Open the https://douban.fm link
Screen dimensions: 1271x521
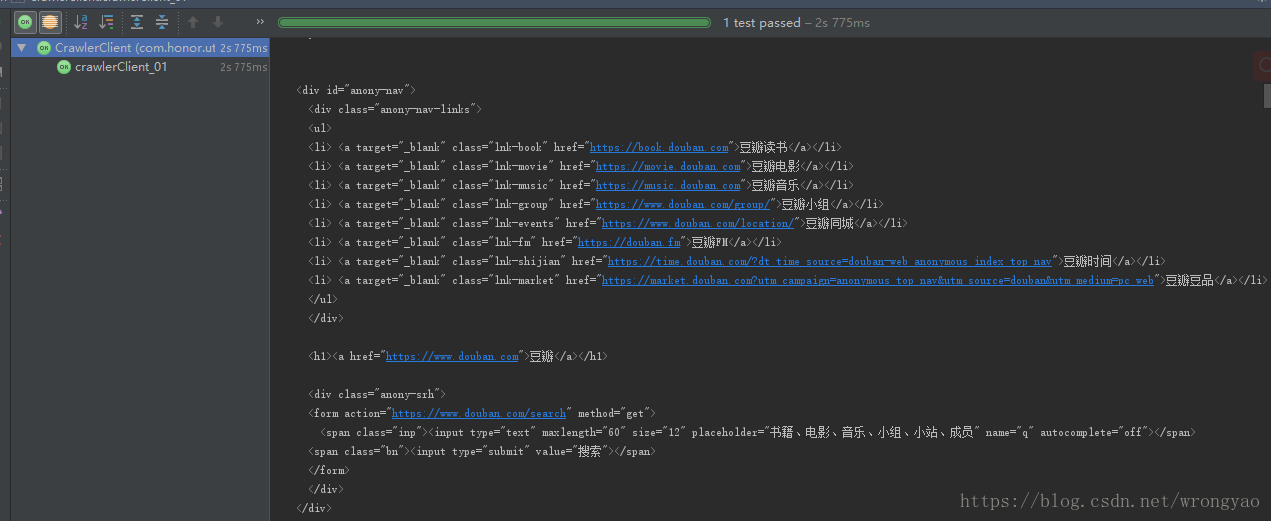click(x=629, y=242)
